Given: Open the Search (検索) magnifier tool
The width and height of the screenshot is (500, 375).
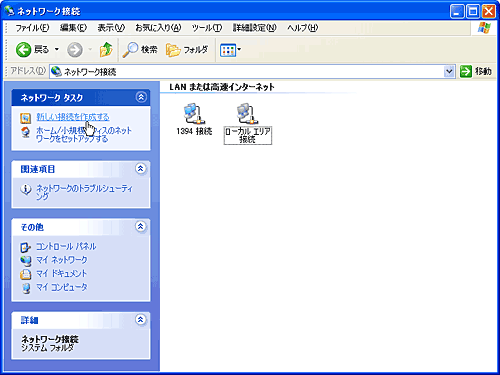Looking at the screenshot, I should 140,50.
